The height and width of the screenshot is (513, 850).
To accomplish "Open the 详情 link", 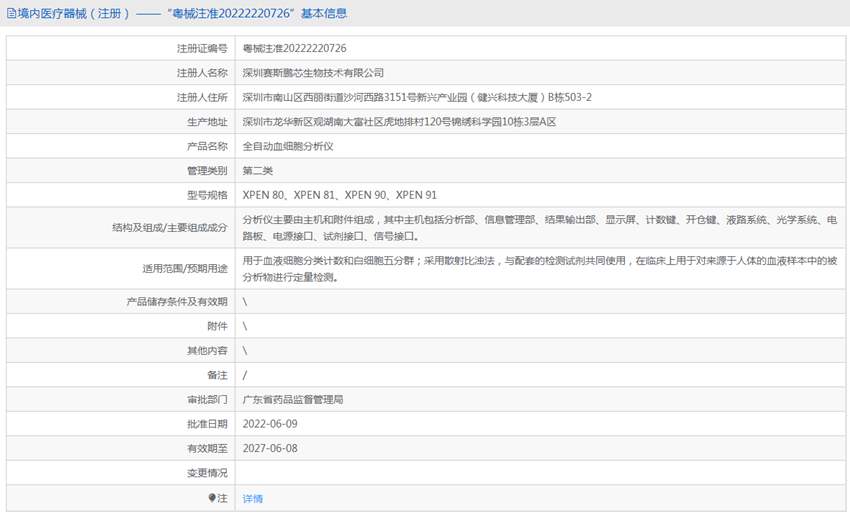I will (x=253, y=498).
